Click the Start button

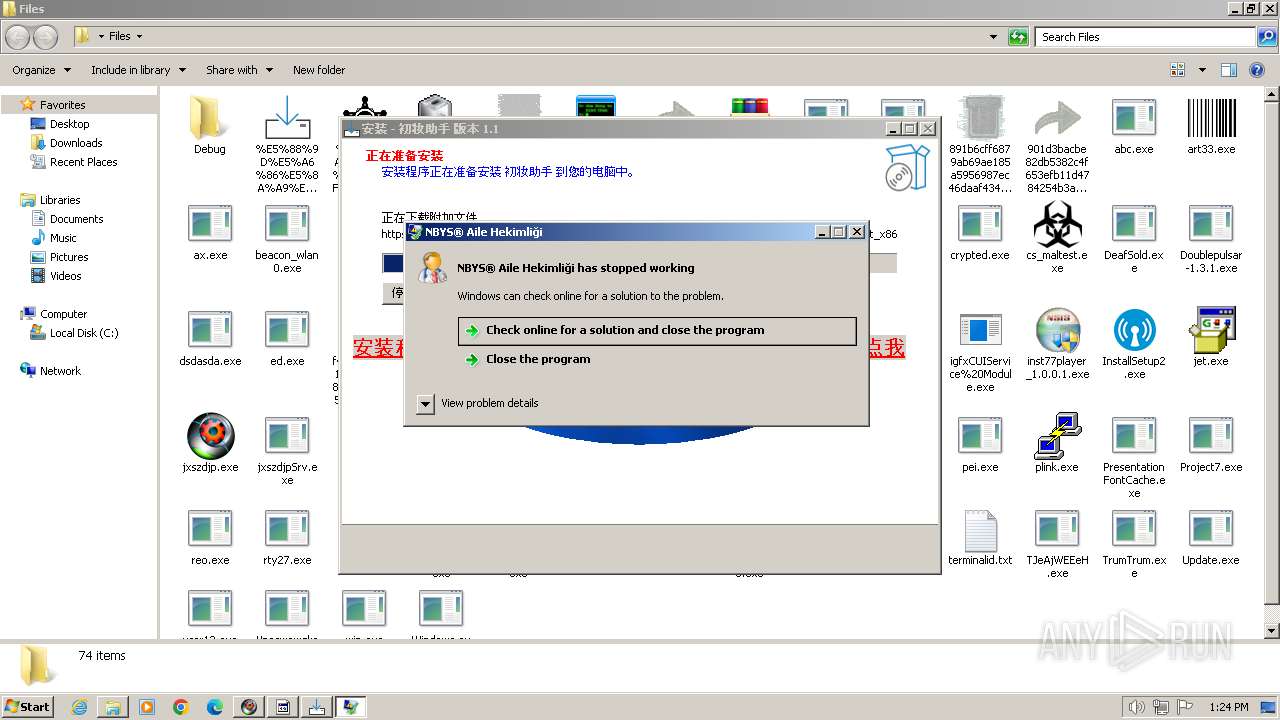(x=28, y=707)
